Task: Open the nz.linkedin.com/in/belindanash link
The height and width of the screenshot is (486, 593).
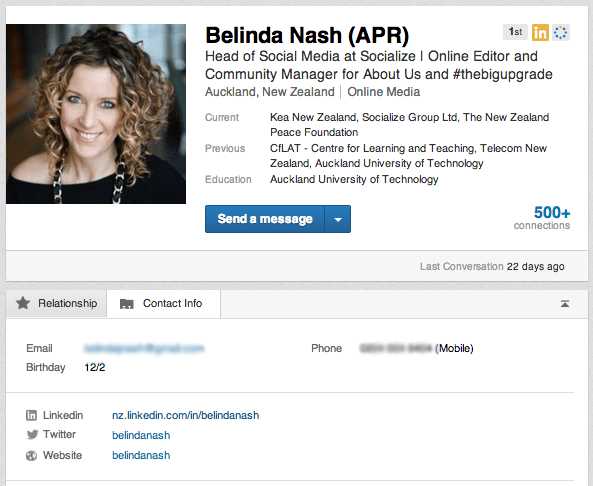Action: click(185, 415)
